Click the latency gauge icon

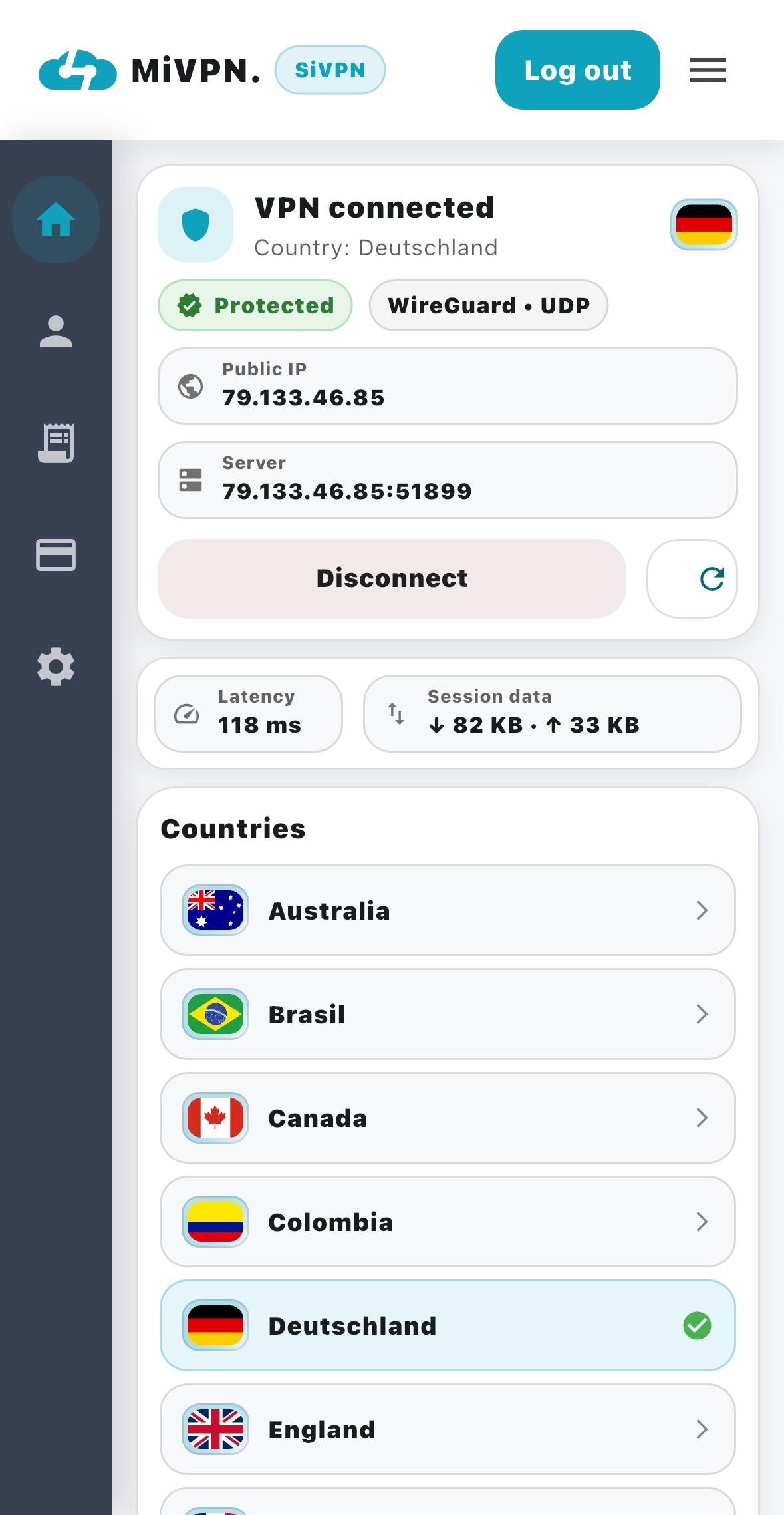pyautogui.click(x=186, y=713)
